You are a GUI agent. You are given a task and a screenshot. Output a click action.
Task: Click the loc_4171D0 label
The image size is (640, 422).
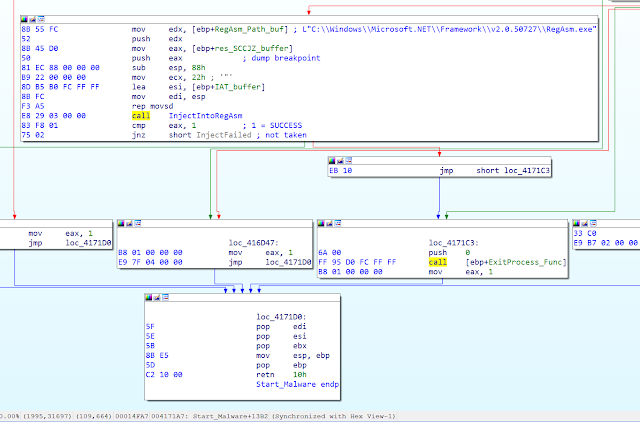tap(281, 317)
